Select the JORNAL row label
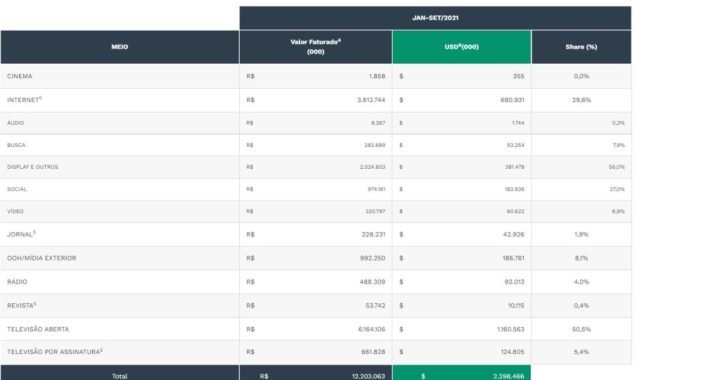This screenshot has height=380, width=720. [21, 234]
